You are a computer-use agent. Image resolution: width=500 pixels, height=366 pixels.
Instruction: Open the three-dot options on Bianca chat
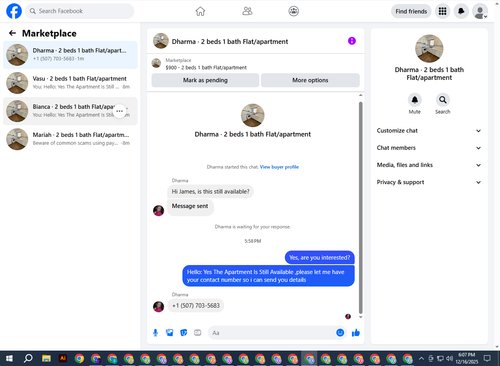coord(120,111)
